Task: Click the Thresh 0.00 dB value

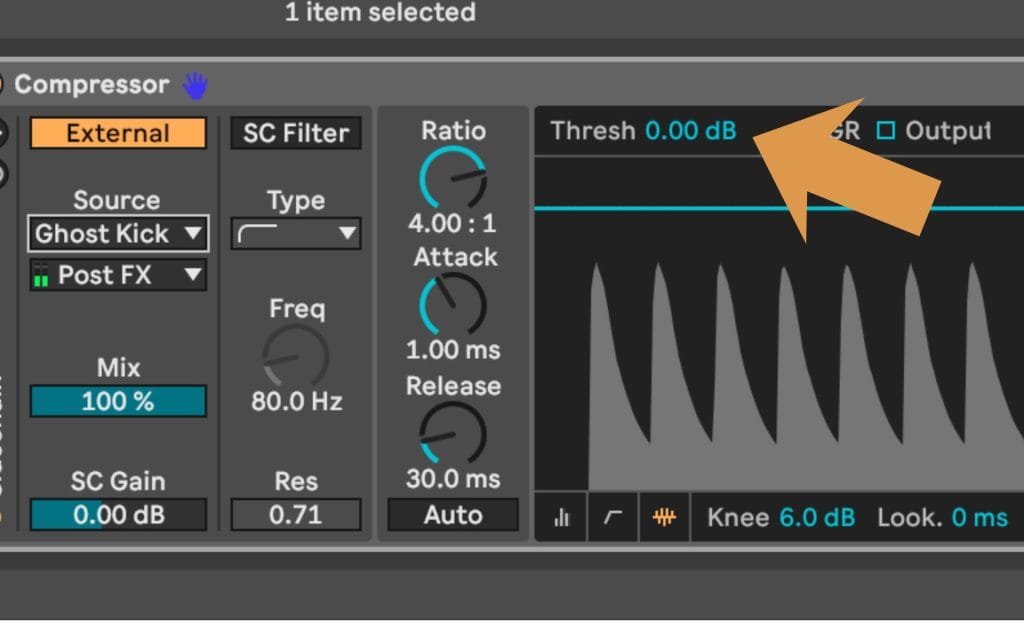Action: pyautogui.click(x=690, y=131)
